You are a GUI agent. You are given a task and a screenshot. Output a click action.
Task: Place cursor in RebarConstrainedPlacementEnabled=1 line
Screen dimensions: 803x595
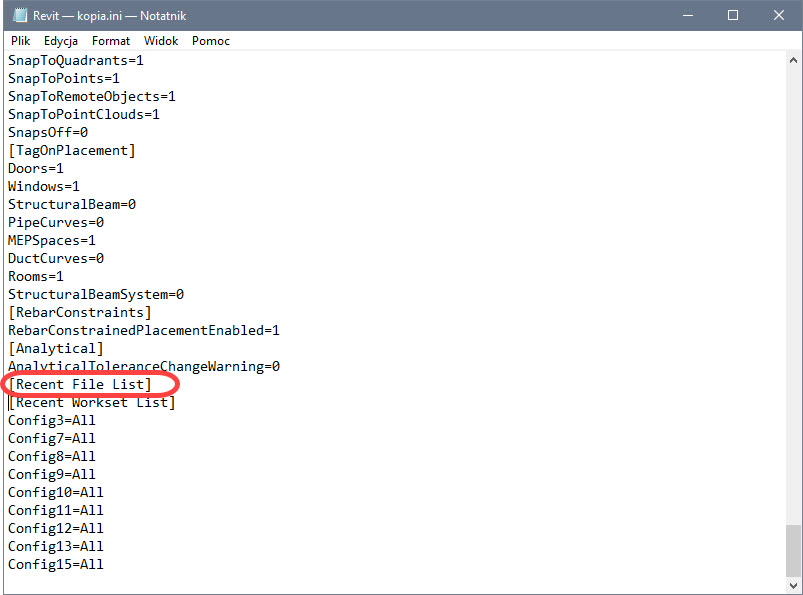click(143, 331)
